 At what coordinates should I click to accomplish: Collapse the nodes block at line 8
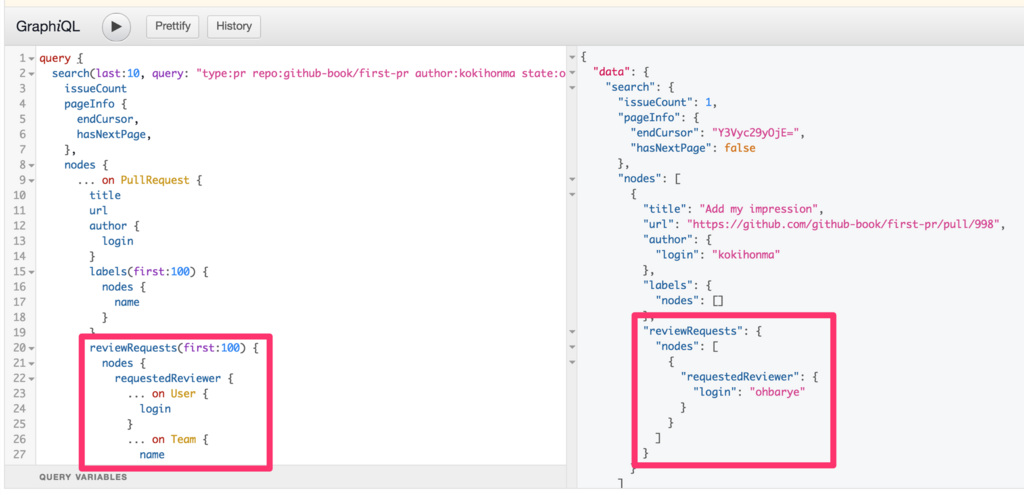(x=31, y=165)
